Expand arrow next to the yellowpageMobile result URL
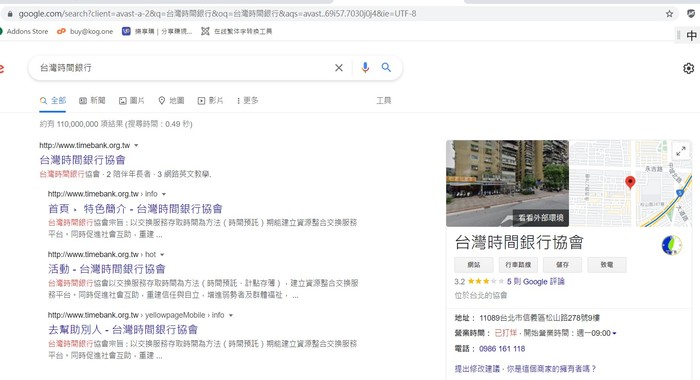This screenshot has height=380, width=700. (x=231, y=315)
